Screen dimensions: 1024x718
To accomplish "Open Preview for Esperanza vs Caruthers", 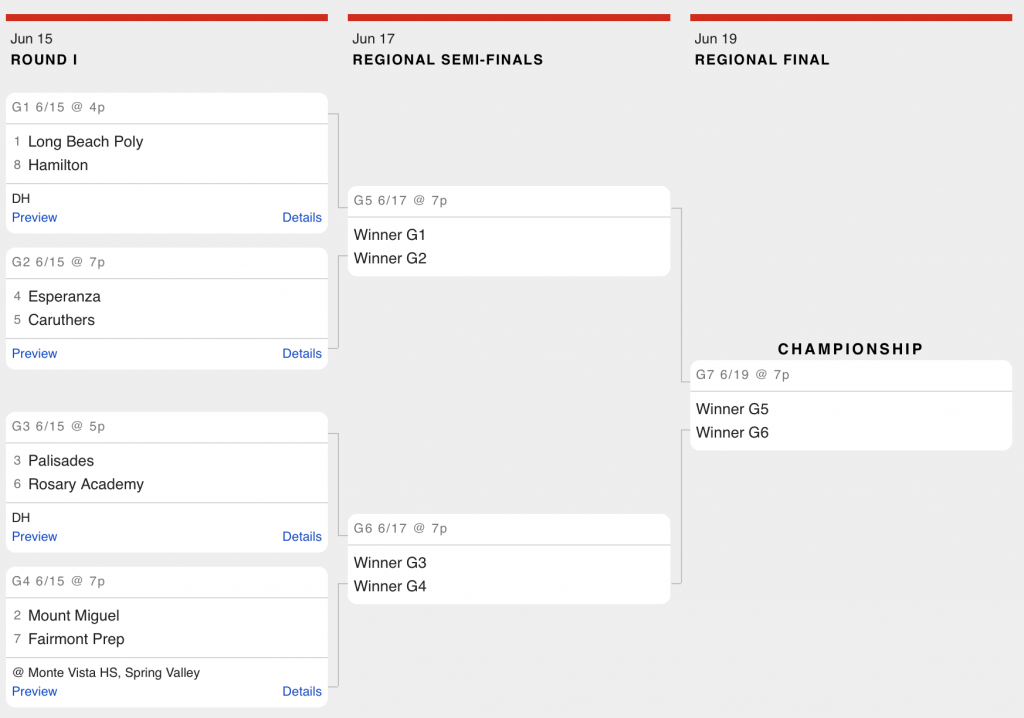I will (x=35, y=353).
